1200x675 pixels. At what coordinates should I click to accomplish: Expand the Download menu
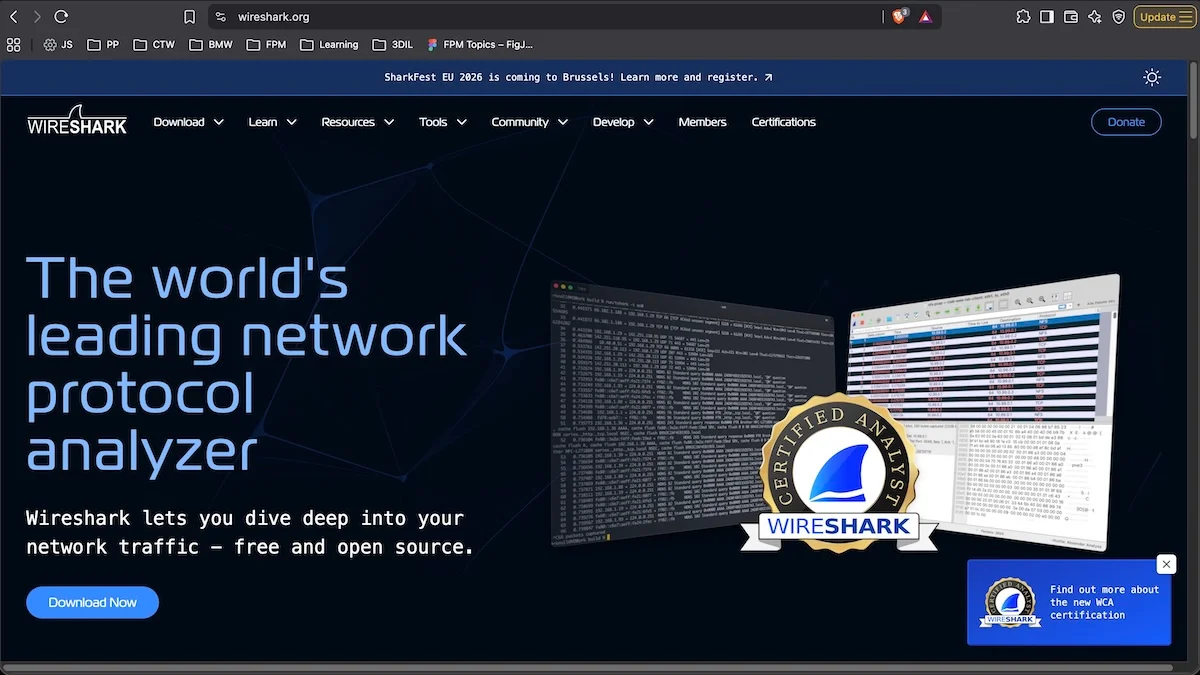188,122
